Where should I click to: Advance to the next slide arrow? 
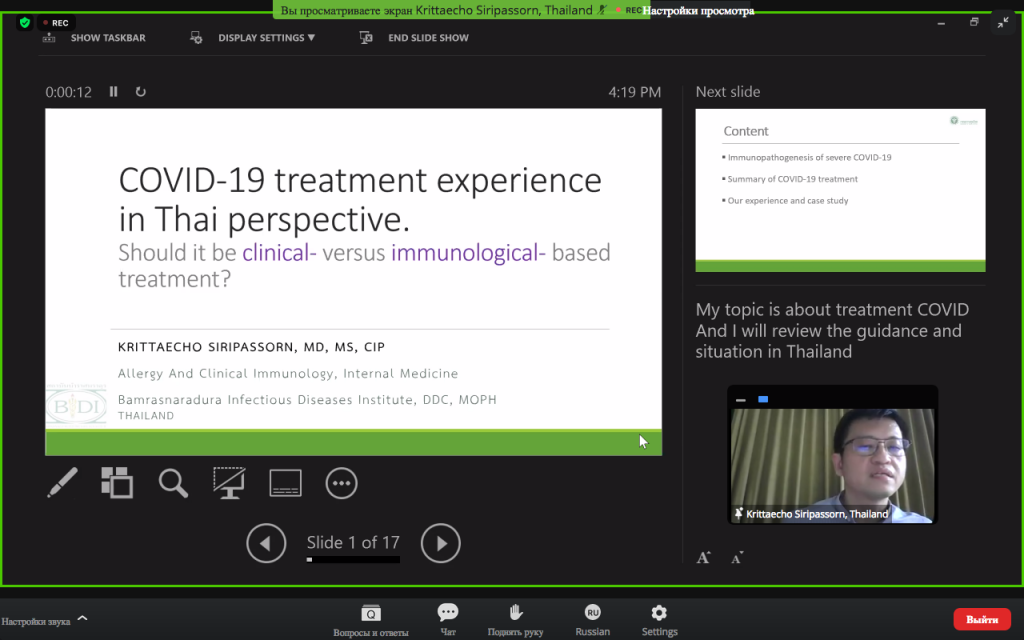coord(441,543)
